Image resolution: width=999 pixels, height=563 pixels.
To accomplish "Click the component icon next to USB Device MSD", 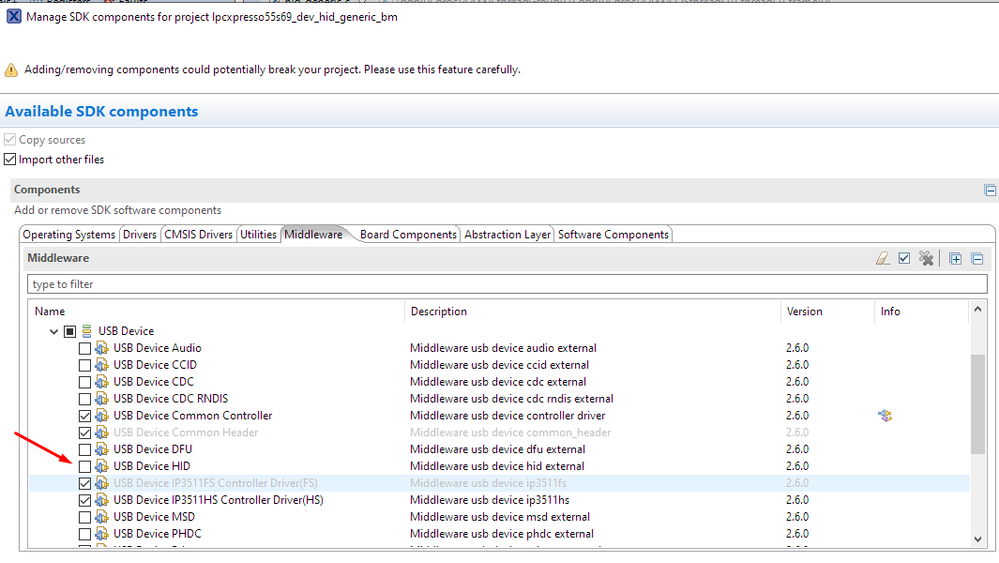I will coord(102,517).
